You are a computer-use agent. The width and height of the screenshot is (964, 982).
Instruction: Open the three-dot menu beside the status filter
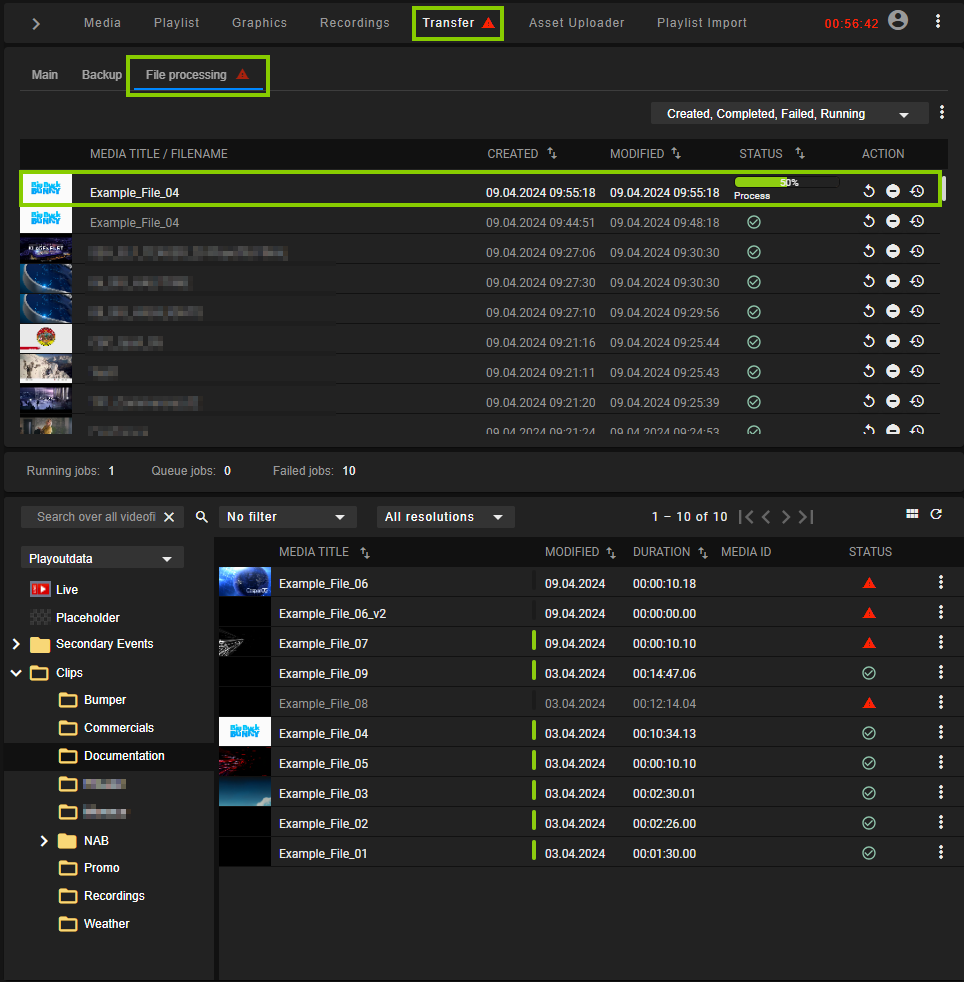pos(943,113)
